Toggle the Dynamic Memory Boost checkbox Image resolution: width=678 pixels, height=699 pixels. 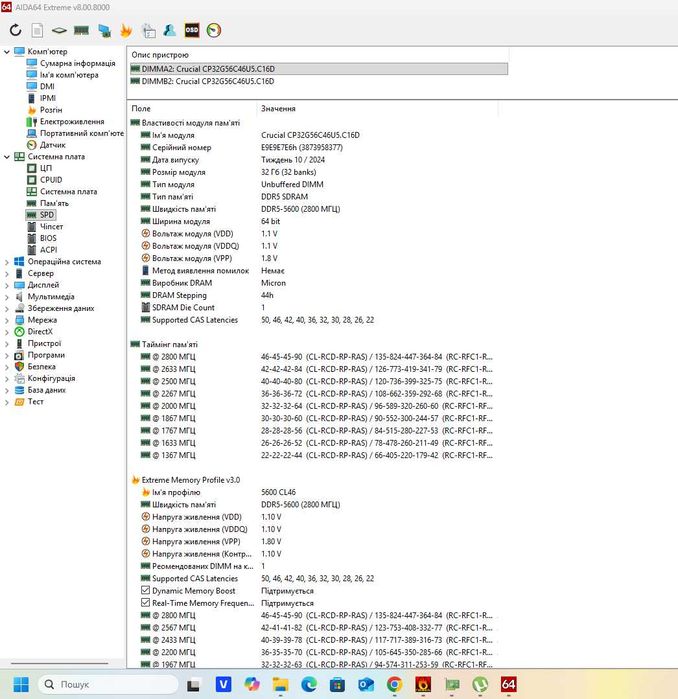pyautogui.click(x=145, y=590)
